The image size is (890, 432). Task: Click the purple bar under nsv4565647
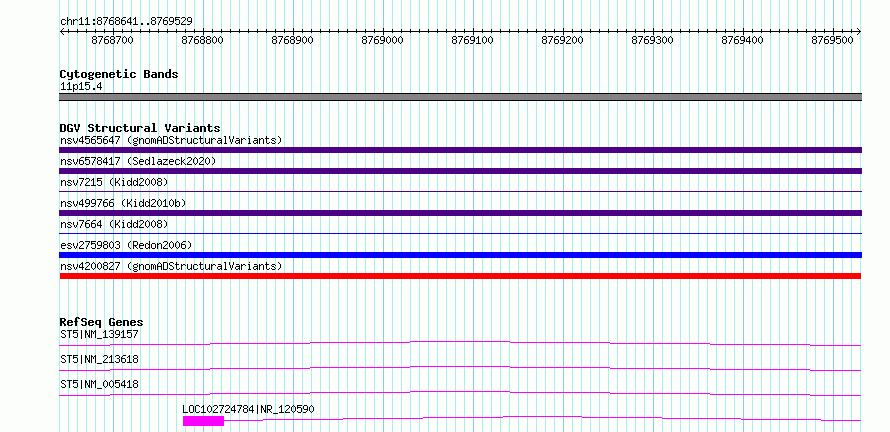(460, 150)
